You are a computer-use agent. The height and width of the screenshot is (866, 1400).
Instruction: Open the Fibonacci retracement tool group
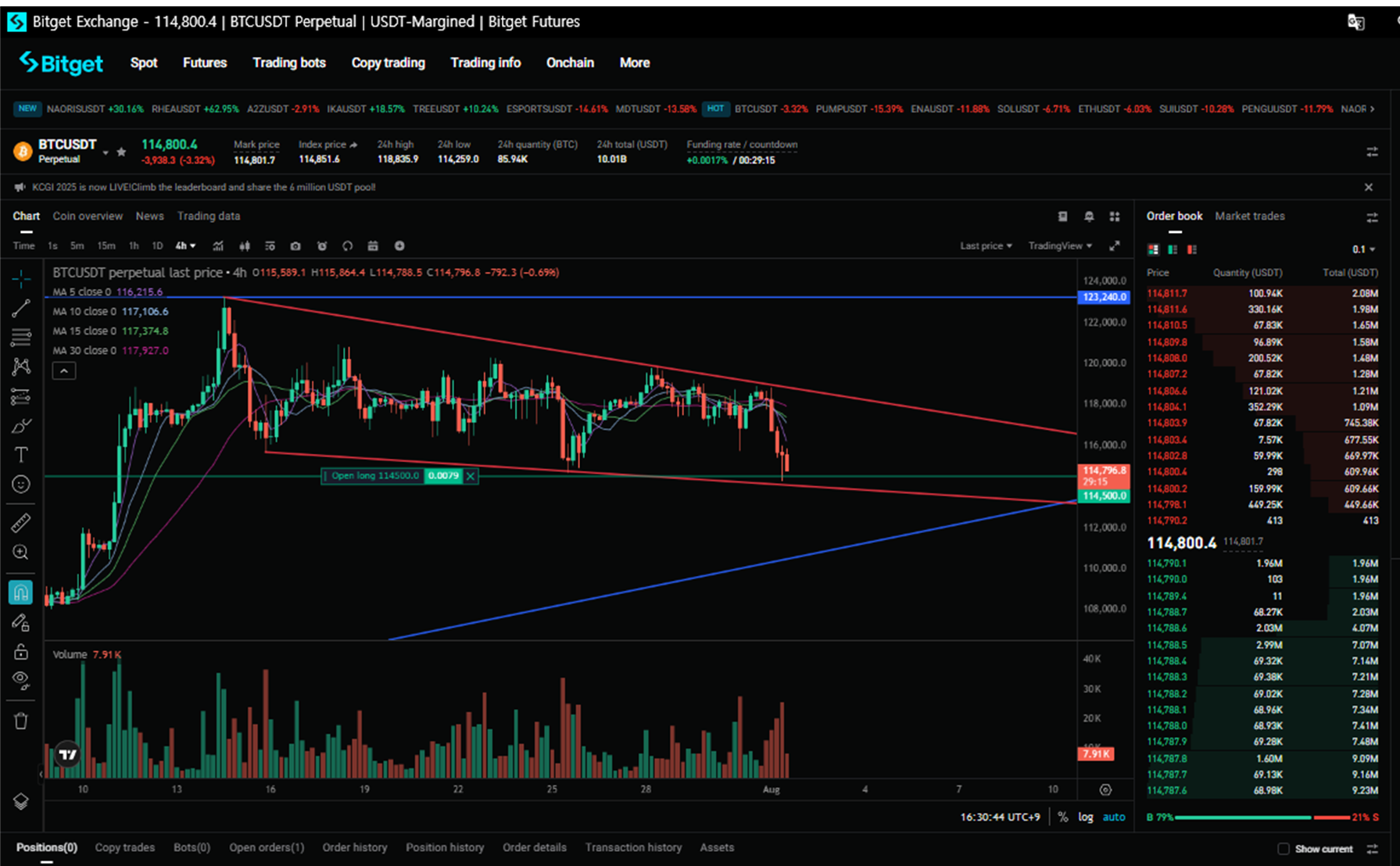coord(21,338)
